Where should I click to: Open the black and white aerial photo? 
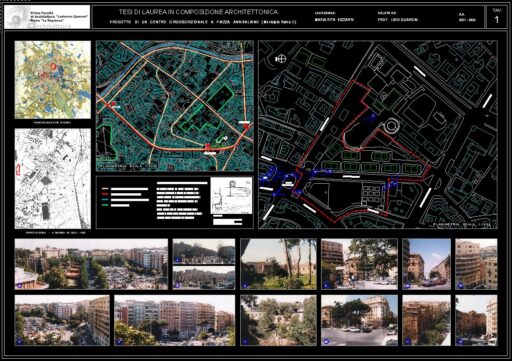pos(53,179)
